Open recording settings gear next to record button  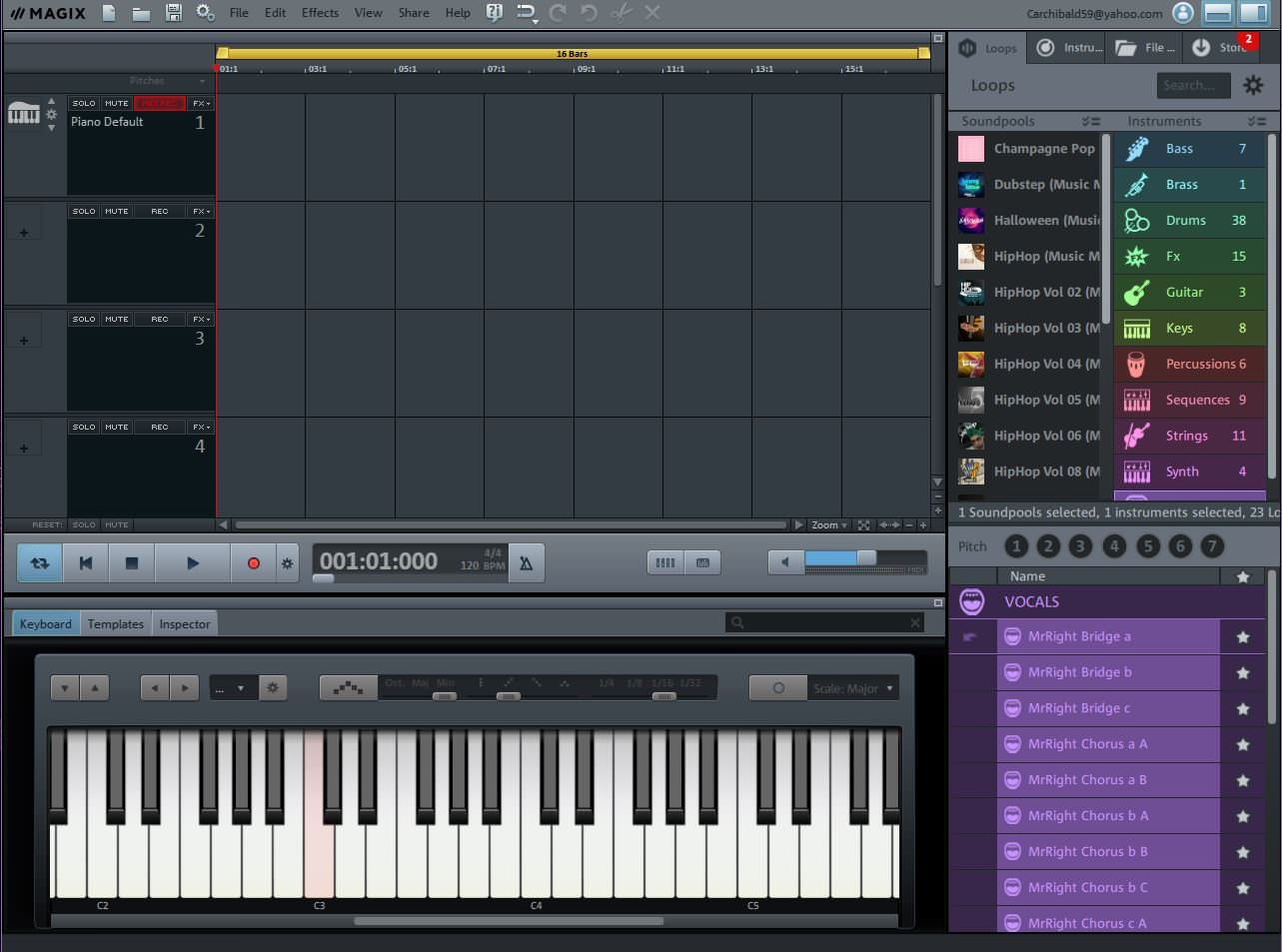287,563
